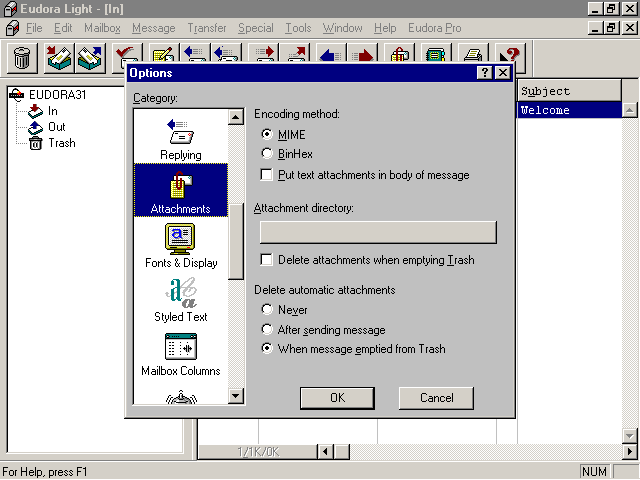Click the Reply toolbar icon
The width and height of the screenshot is (640, 480).
(x=194, y=54)
